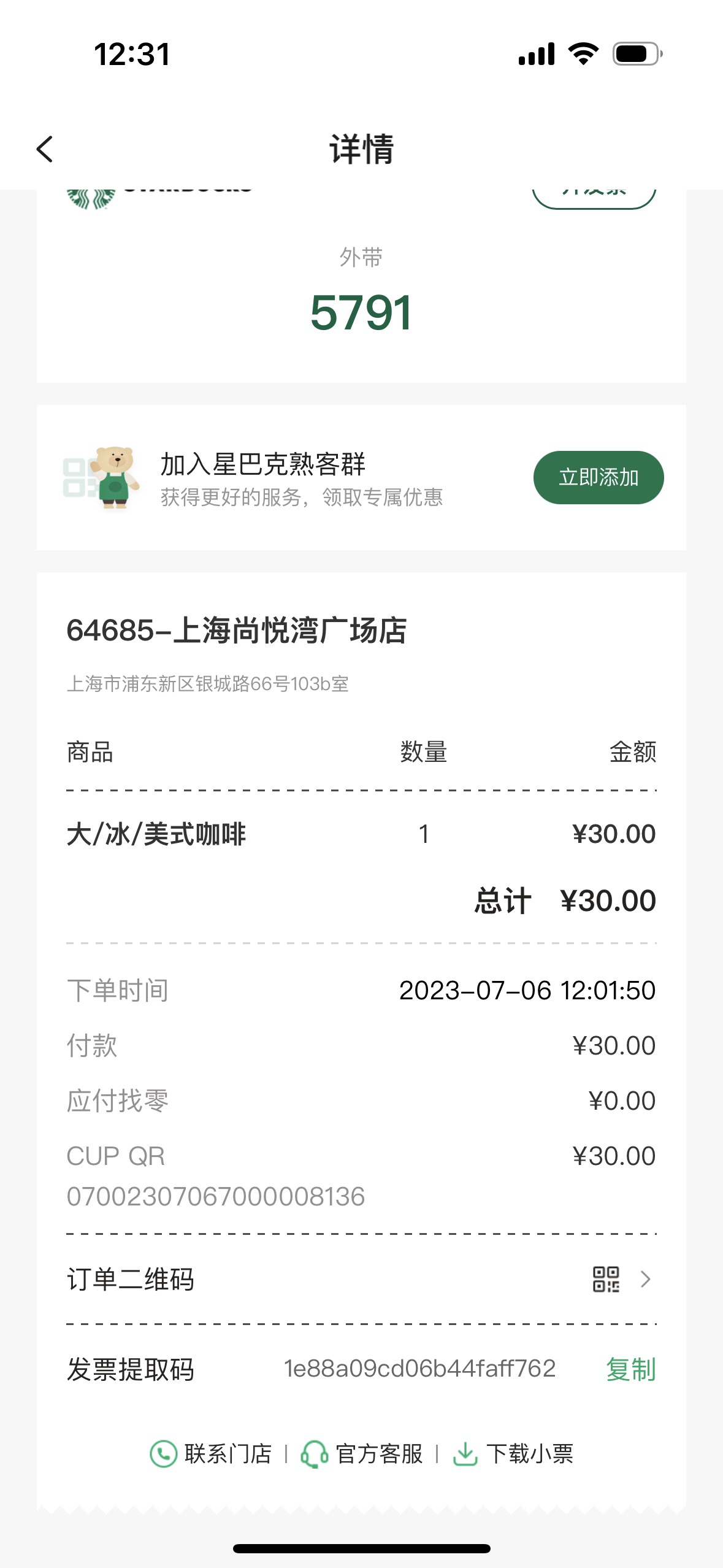Tap the 立即添加 button

tap(599, 477)
